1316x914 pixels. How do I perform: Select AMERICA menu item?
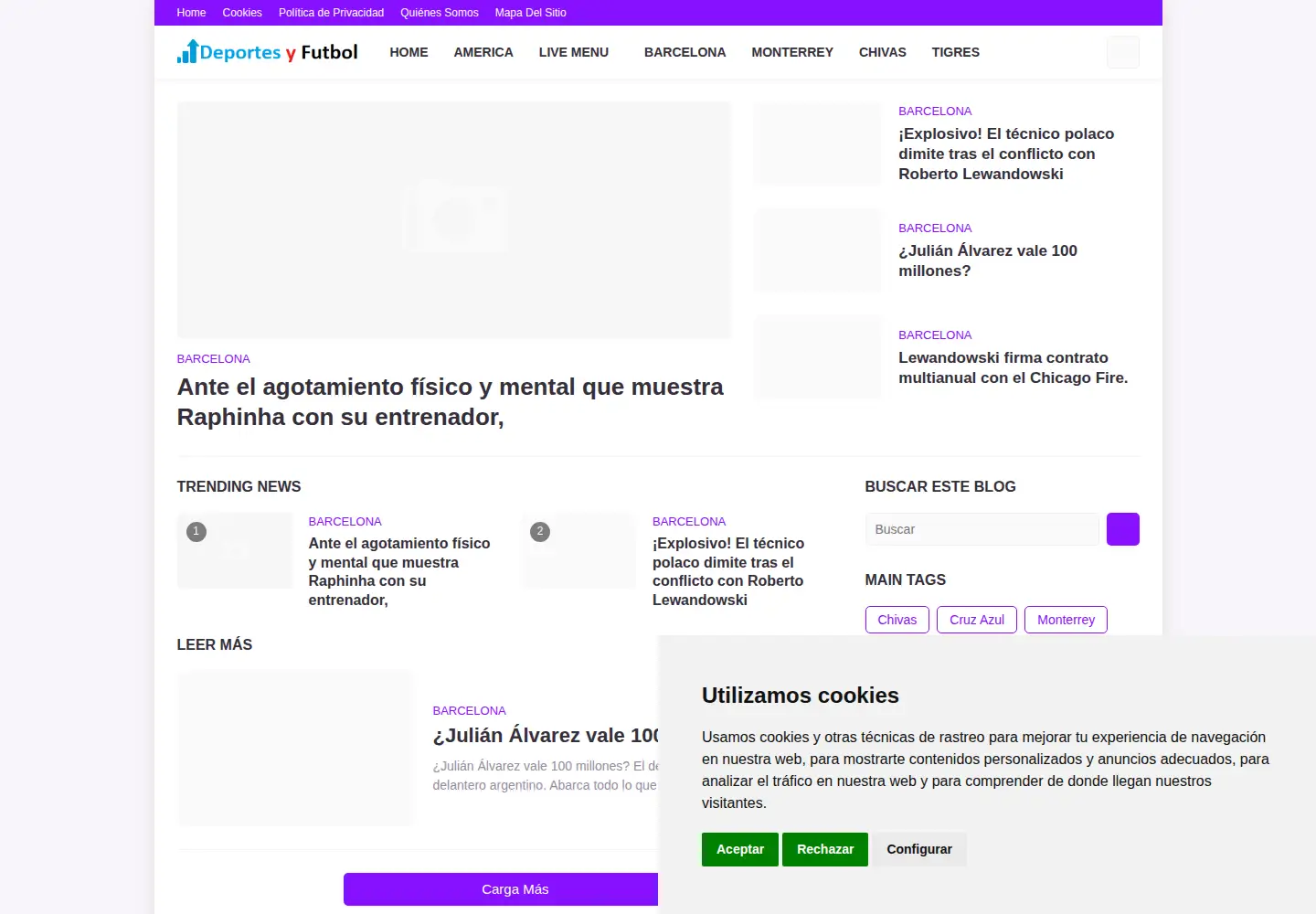tap(483, 52)
